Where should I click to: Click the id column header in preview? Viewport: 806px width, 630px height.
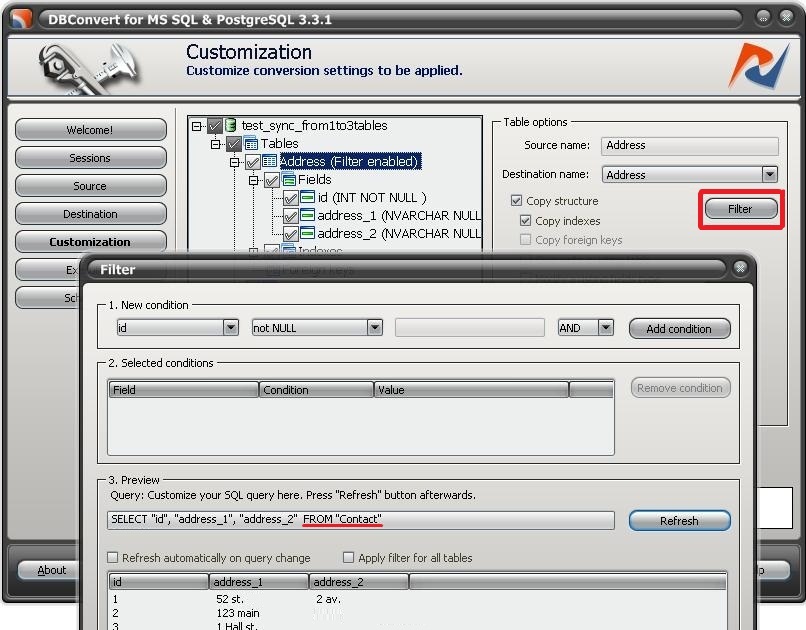pos(159,582)
